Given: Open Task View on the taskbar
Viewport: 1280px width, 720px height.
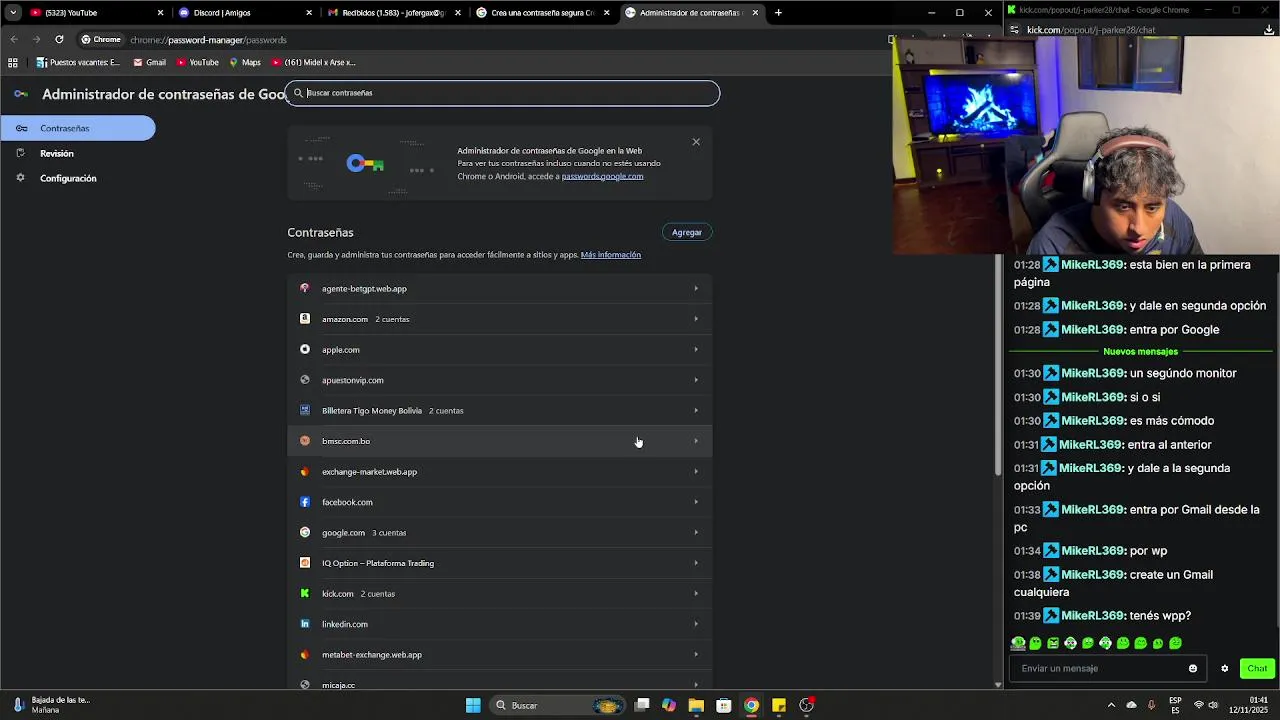Looking at the screenshot, I should tap(642, 705).
